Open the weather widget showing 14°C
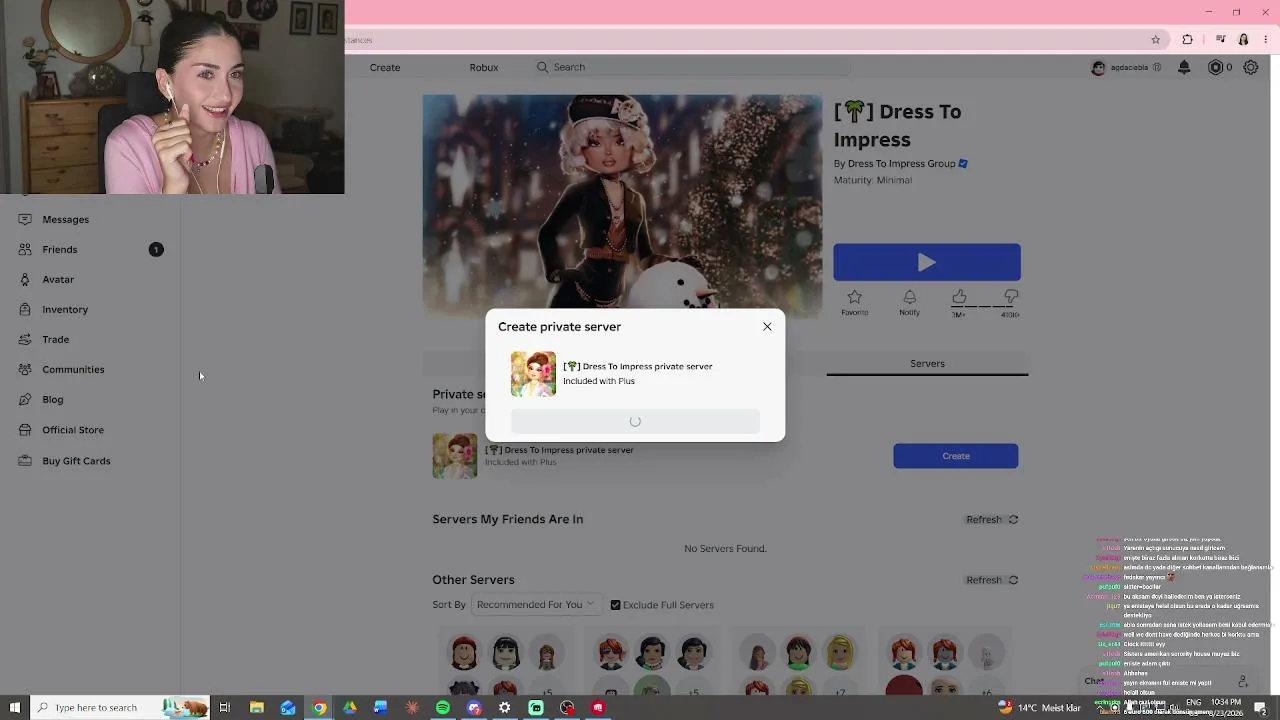The image size is (1280, 720). (1040, 708)
